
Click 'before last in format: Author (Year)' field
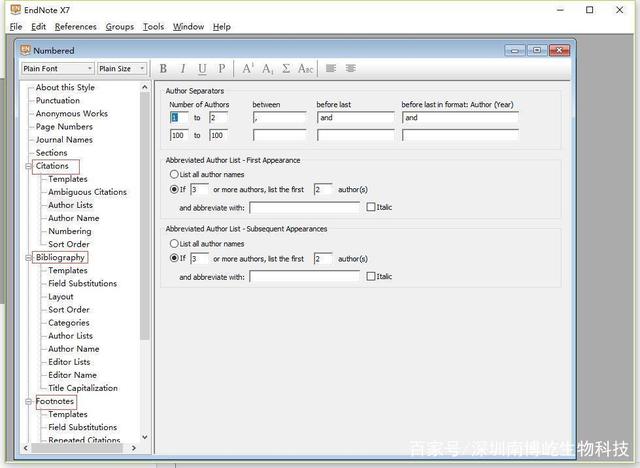coord(460,118)
